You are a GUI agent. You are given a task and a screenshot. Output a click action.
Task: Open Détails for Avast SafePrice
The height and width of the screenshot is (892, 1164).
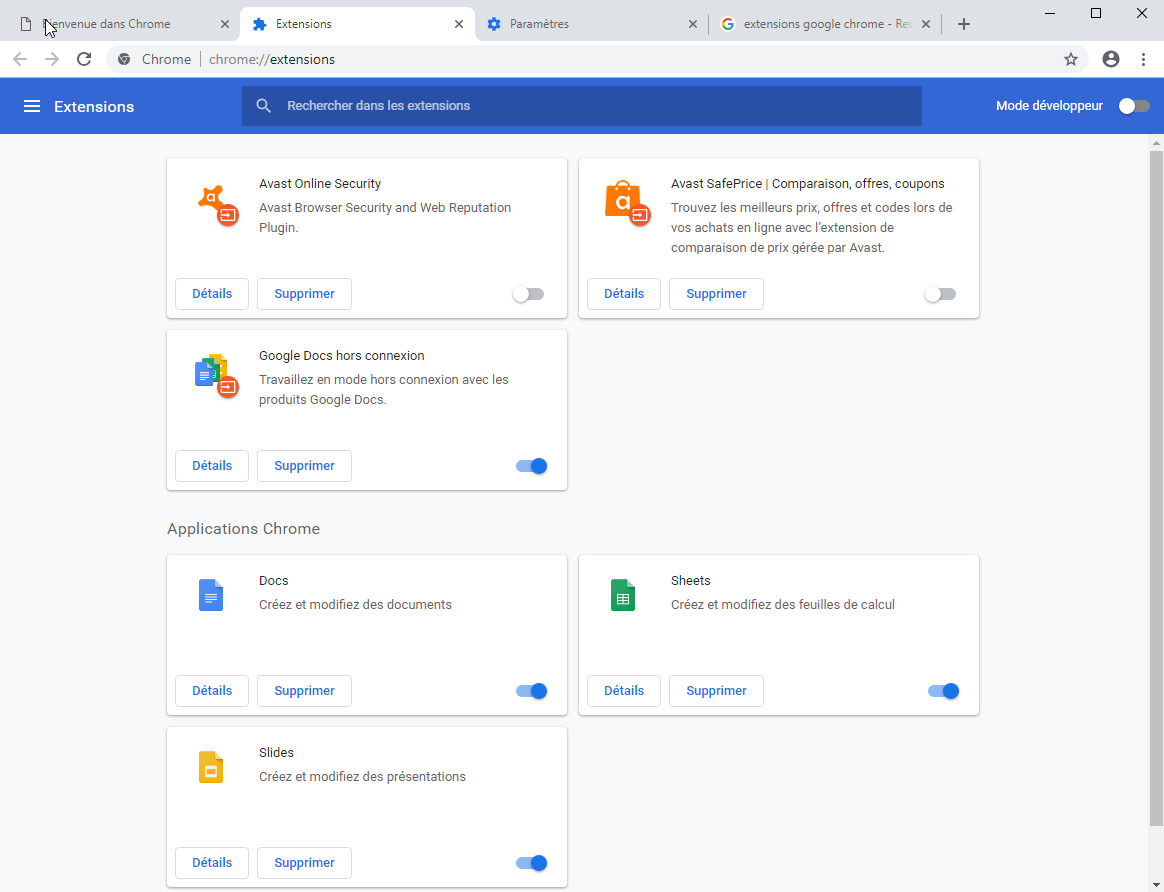click(624, 294)
